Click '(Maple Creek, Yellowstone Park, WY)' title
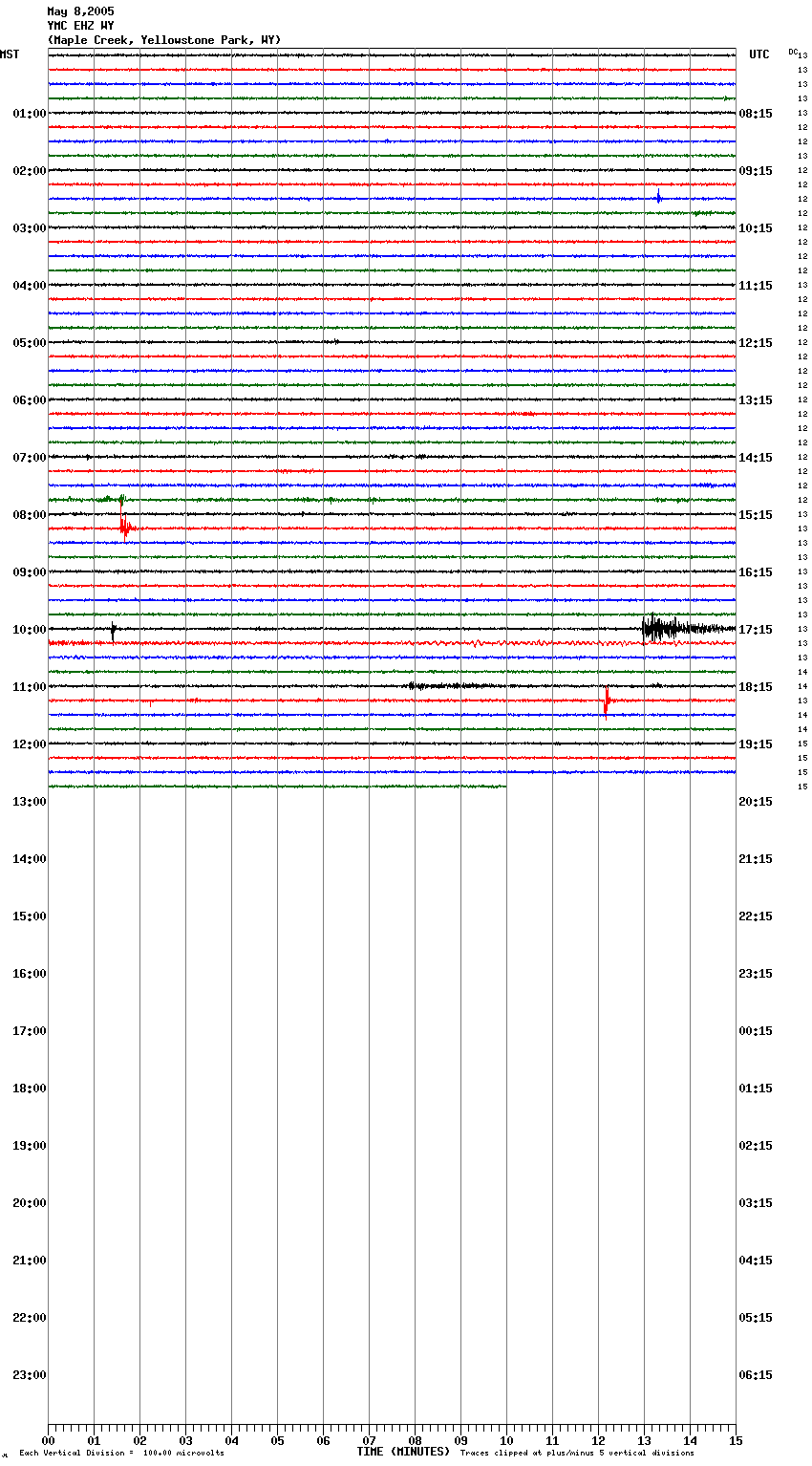Image resolution: width=812 pixels, height=1466 pixels. coord(164,40)
